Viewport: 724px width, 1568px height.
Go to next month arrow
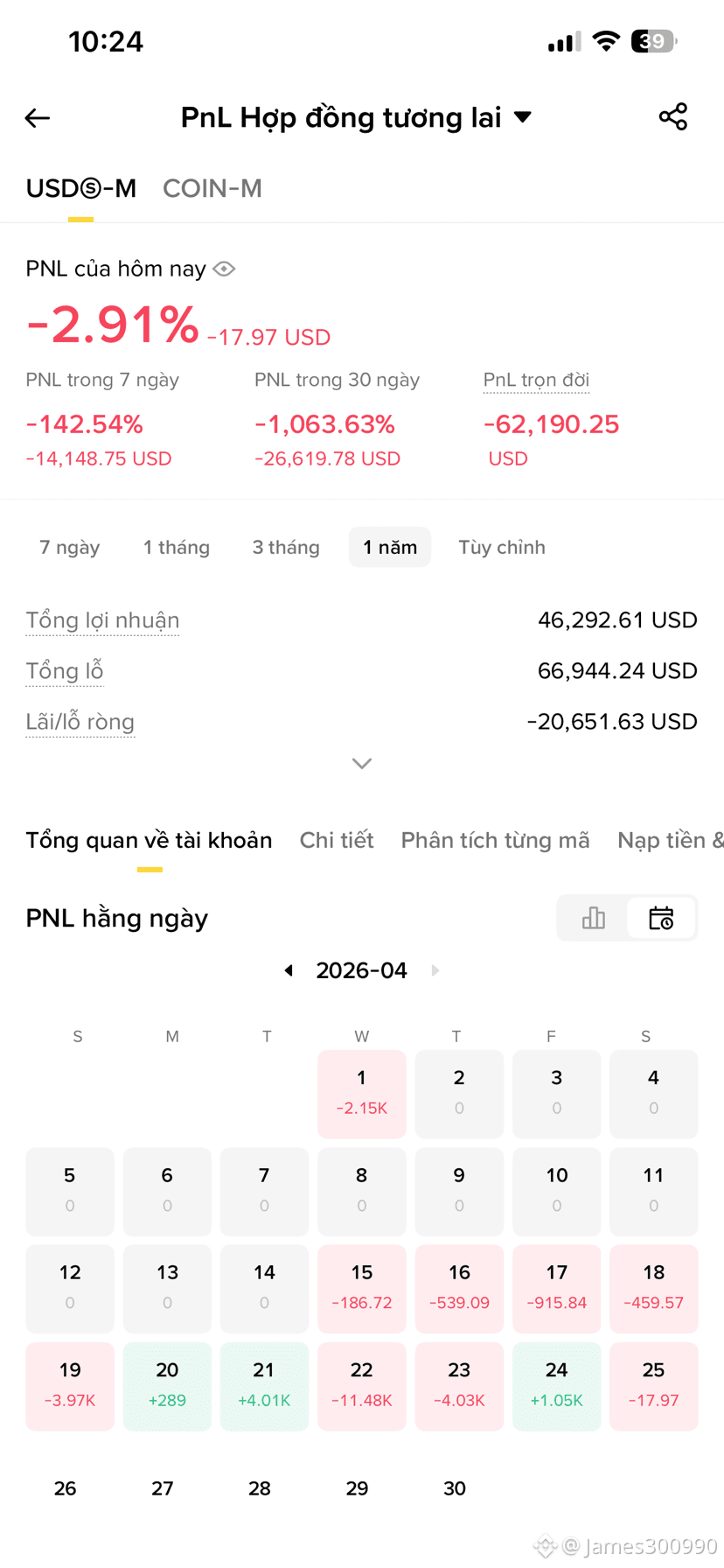tap(435, 970)
